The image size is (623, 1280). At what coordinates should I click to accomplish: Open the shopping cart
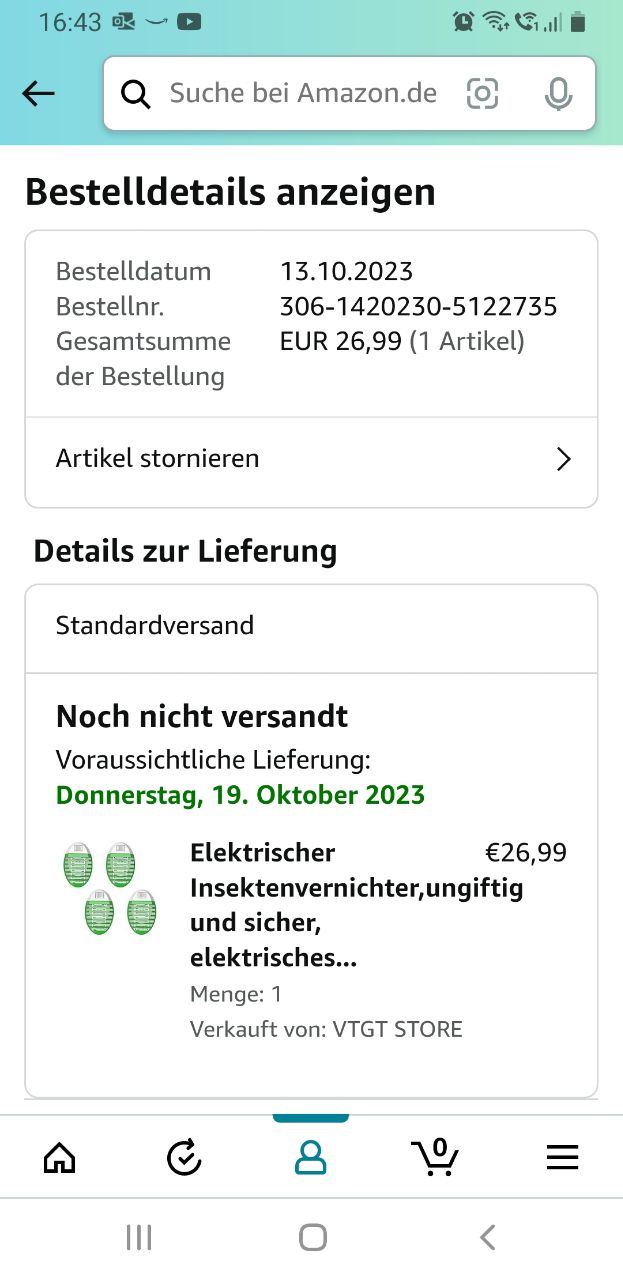(x=436, y=1158)
